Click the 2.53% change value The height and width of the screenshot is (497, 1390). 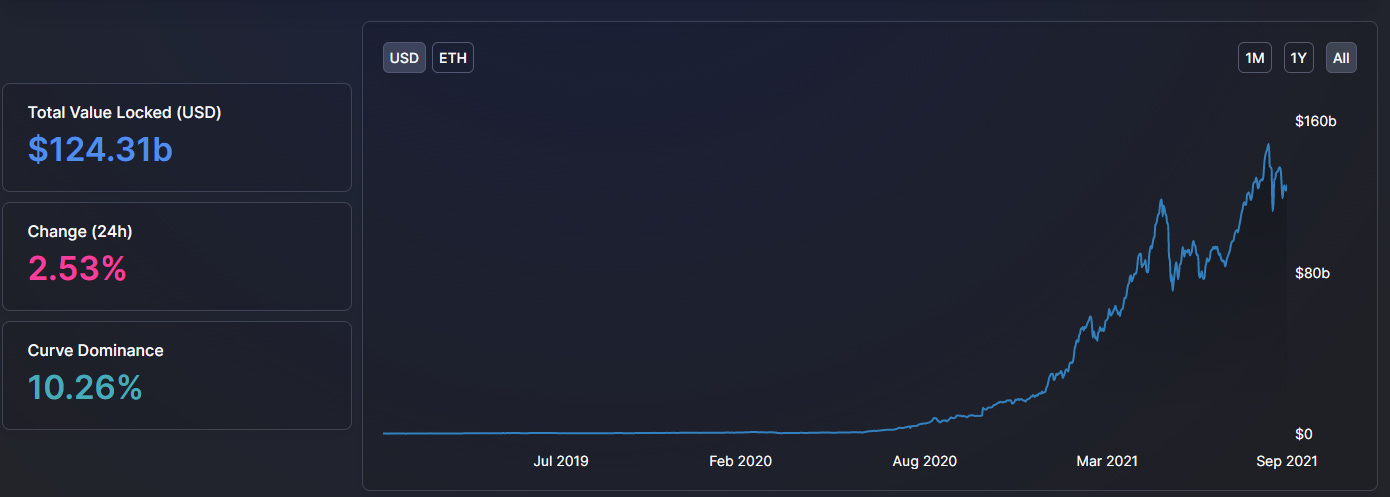(77, 269)
